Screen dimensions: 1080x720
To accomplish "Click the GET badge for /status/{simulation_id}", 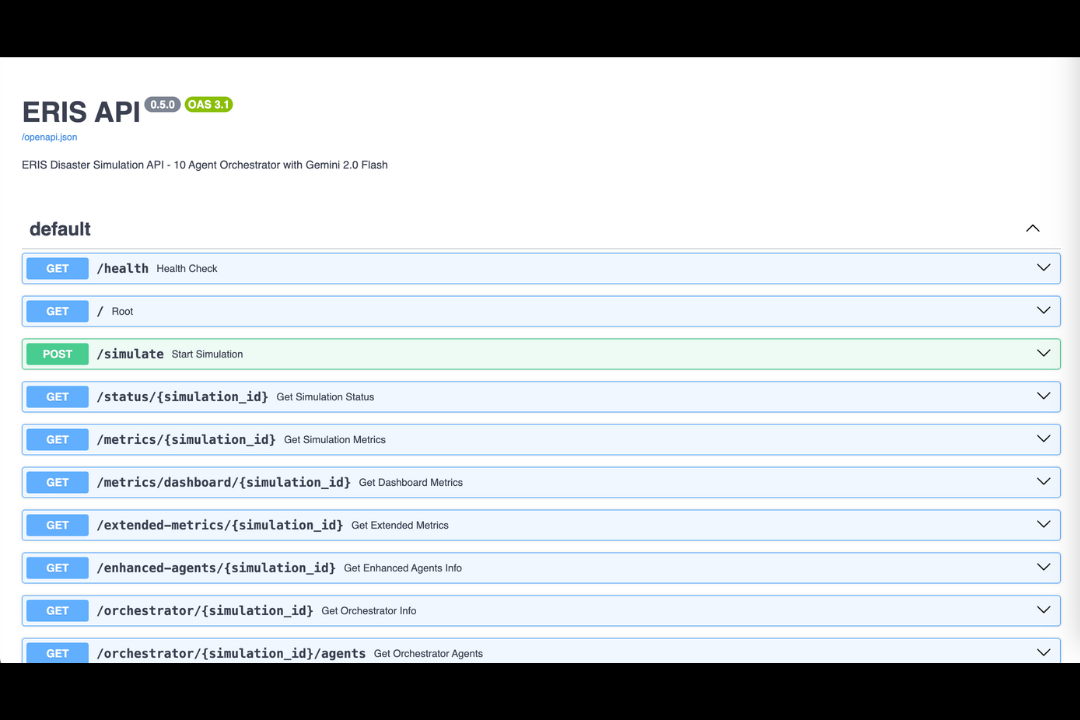I will [57, 397].
